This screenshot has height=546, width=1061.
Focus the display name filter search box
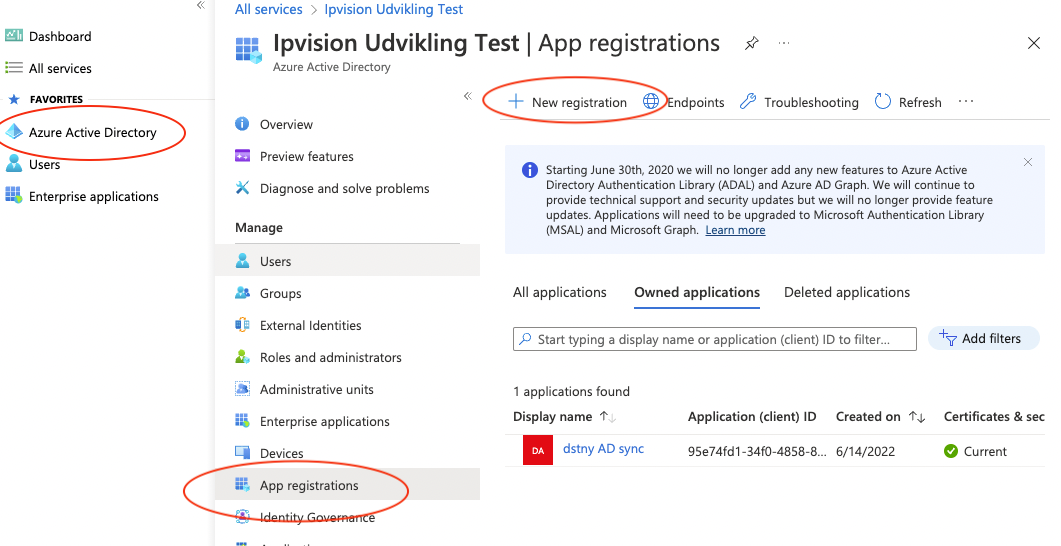pos(715,339)
